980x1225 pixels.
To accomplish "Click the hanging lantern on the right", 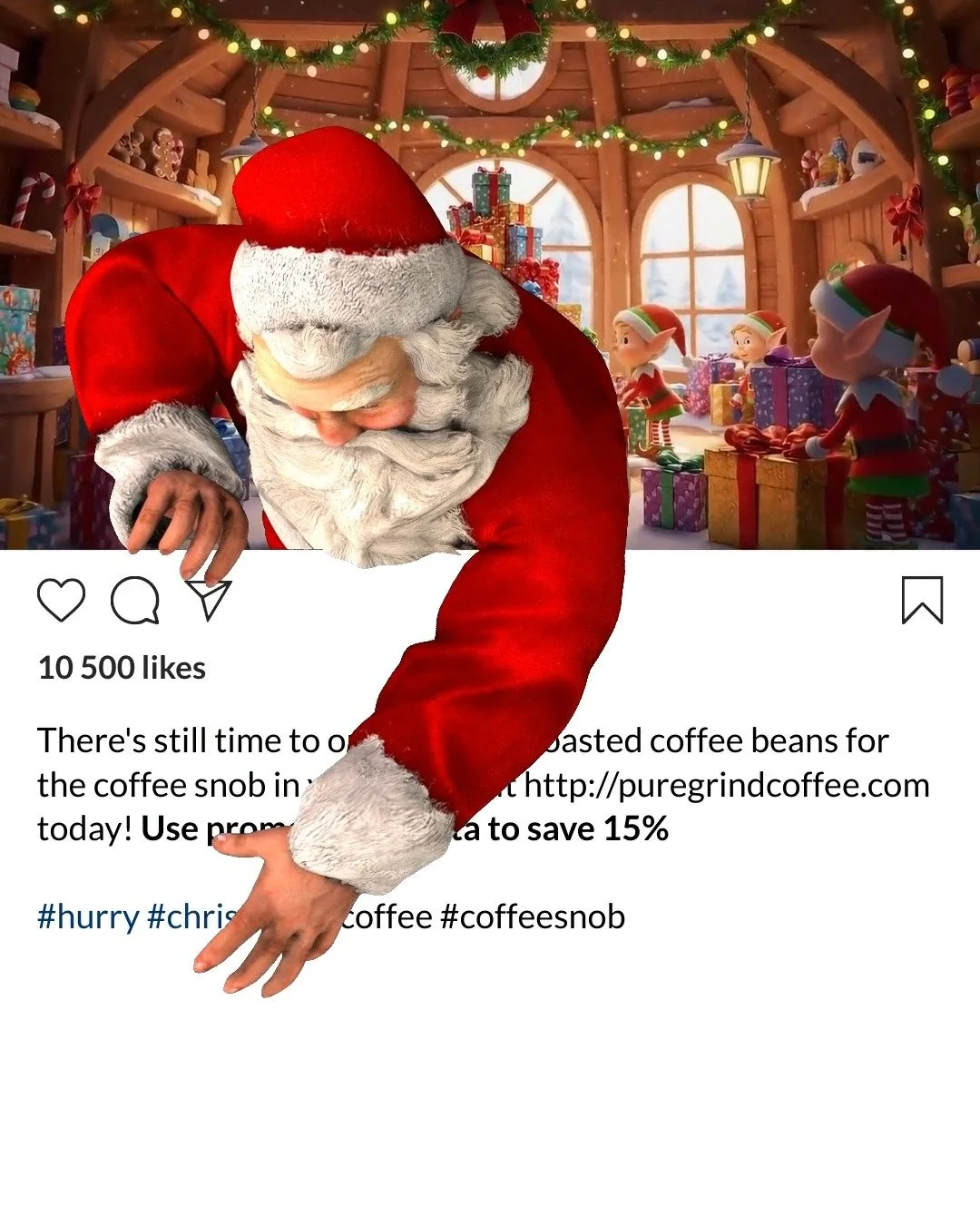I will coord(749,166).
